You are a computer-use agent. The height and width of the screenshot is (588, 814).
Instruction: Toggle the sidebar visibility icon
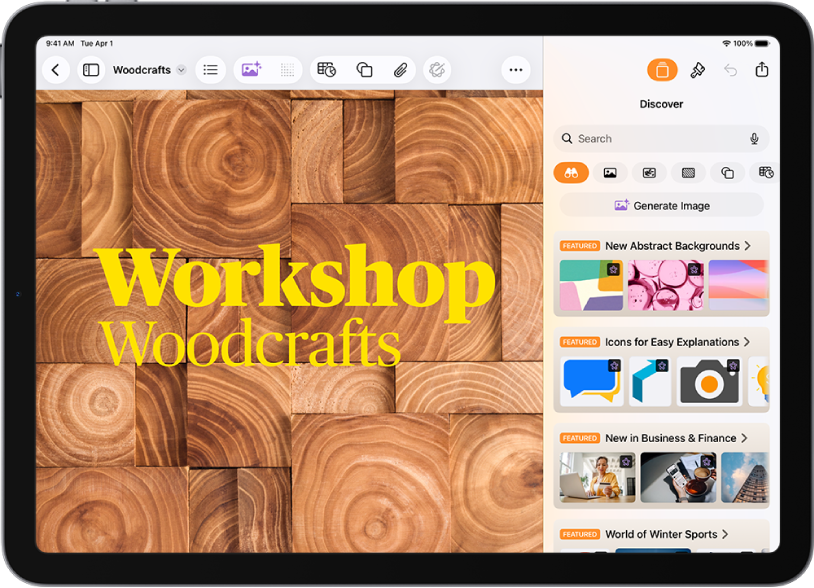coord(90,70)
